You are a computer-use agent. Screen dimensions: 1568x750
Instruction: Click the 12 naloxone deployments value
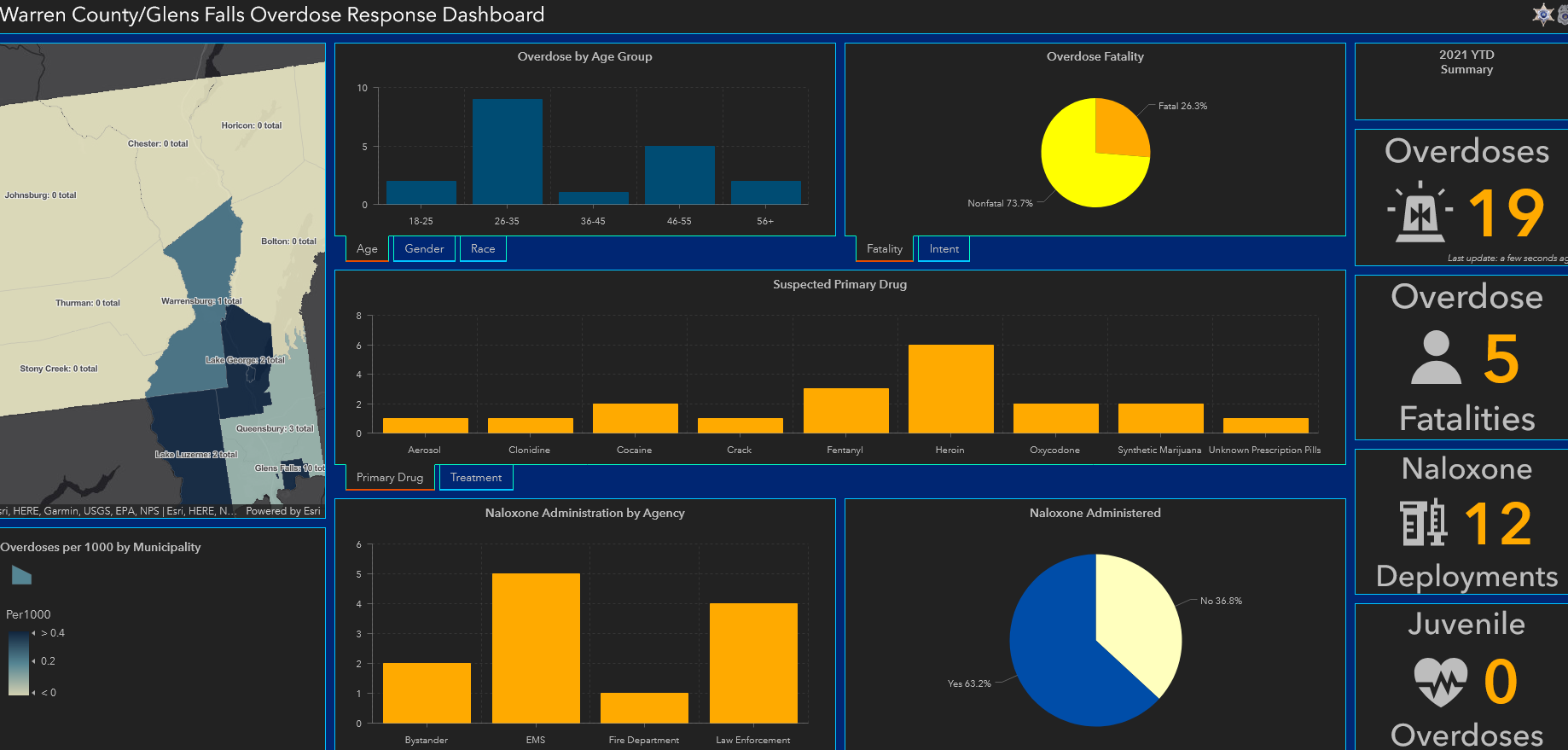(x=1498, y=524)
